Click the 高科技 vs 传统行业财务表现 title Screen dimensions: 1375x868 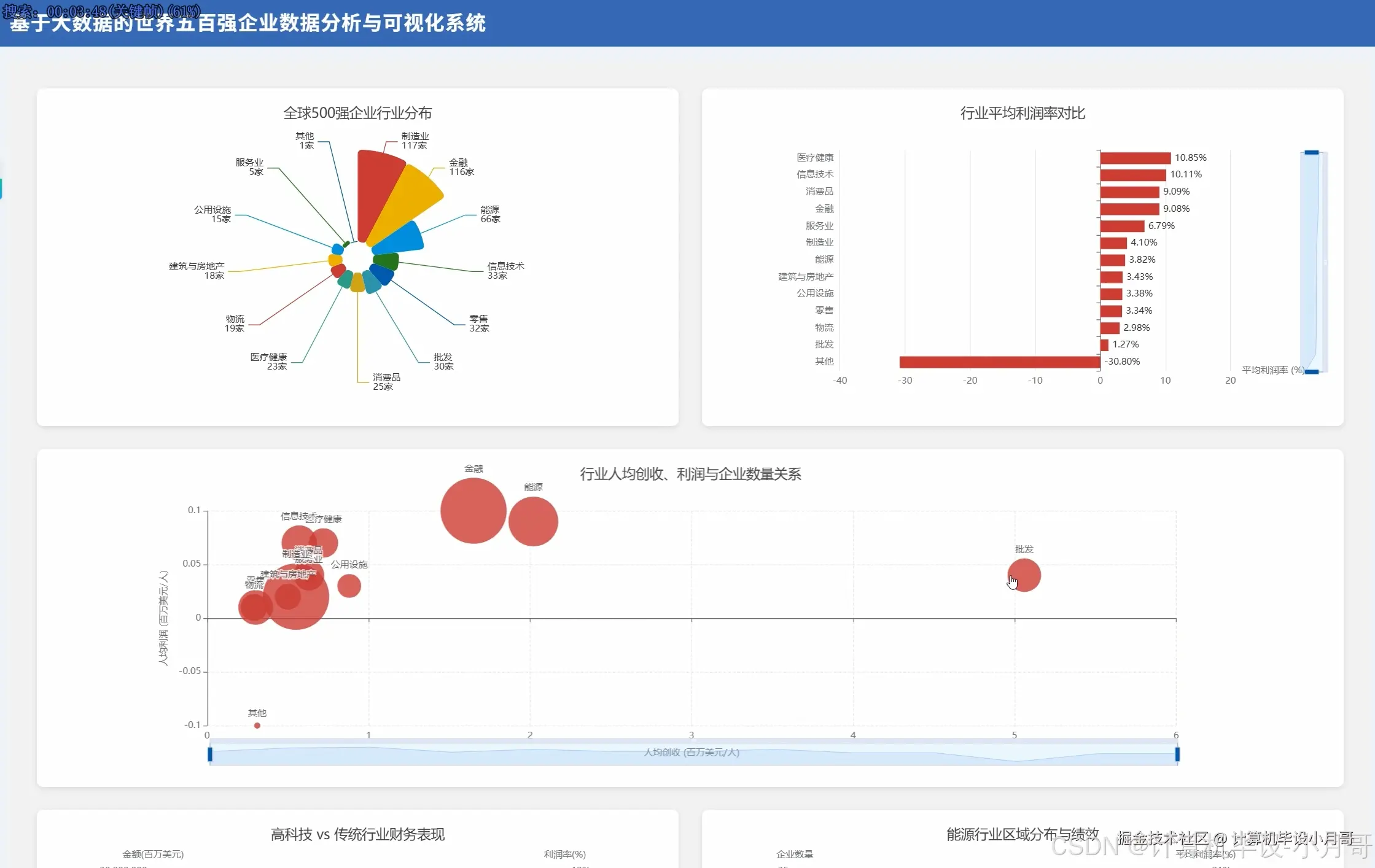[357, 834]
